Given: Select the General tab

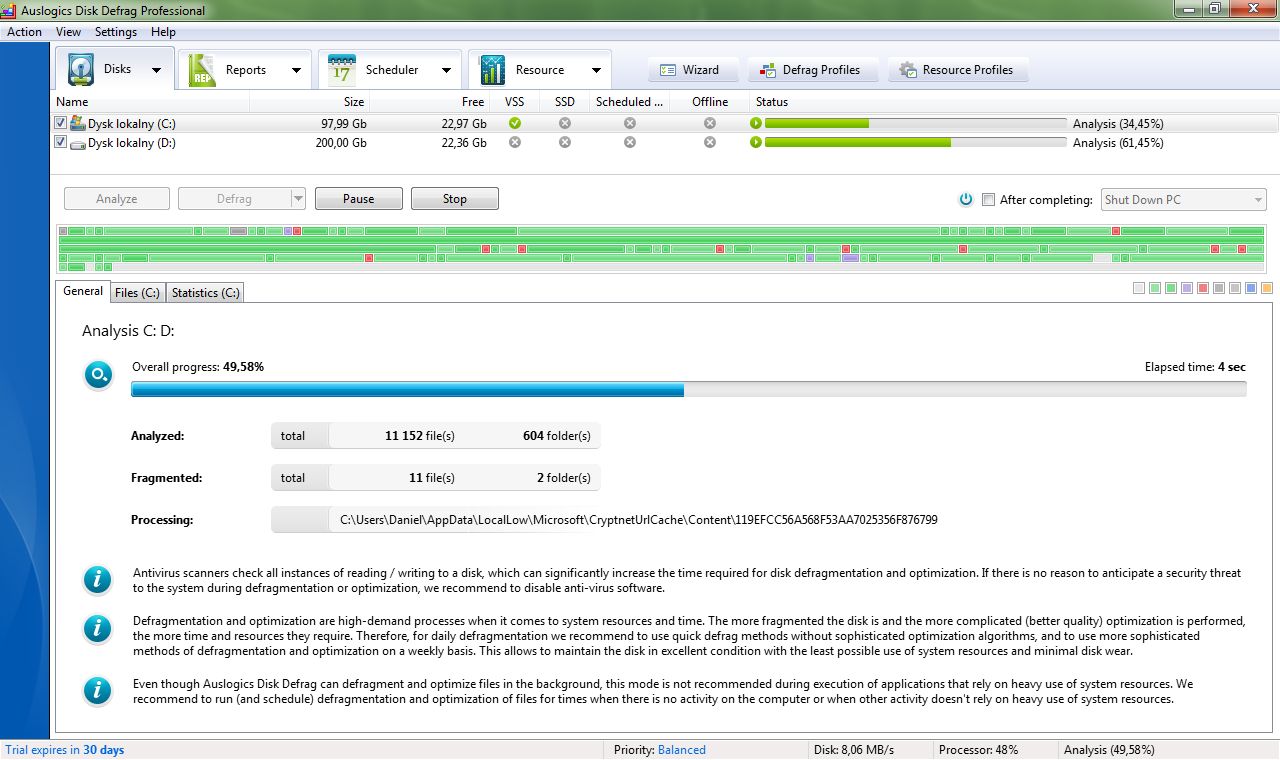Looking at the screenshot, I should (x=83, y=291).
